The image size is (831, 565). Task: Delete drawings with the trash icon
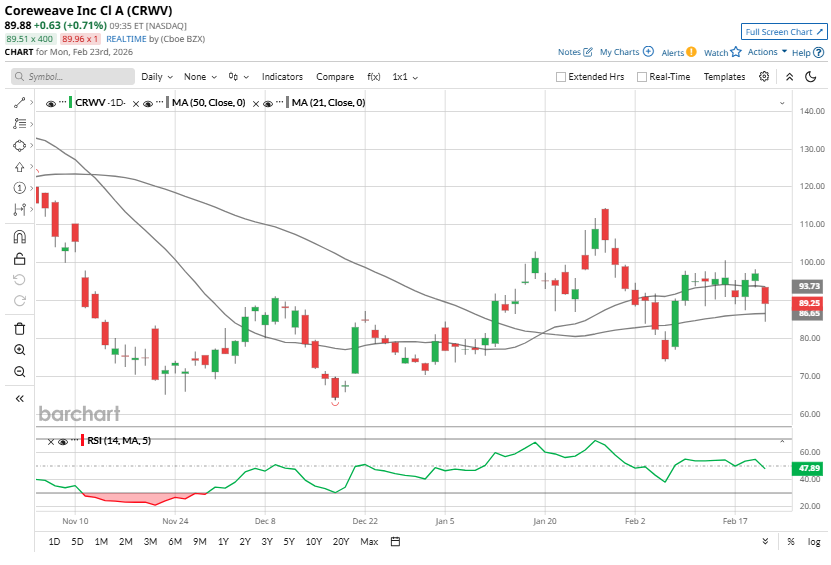pyautogui.click(x=20, y=329)
